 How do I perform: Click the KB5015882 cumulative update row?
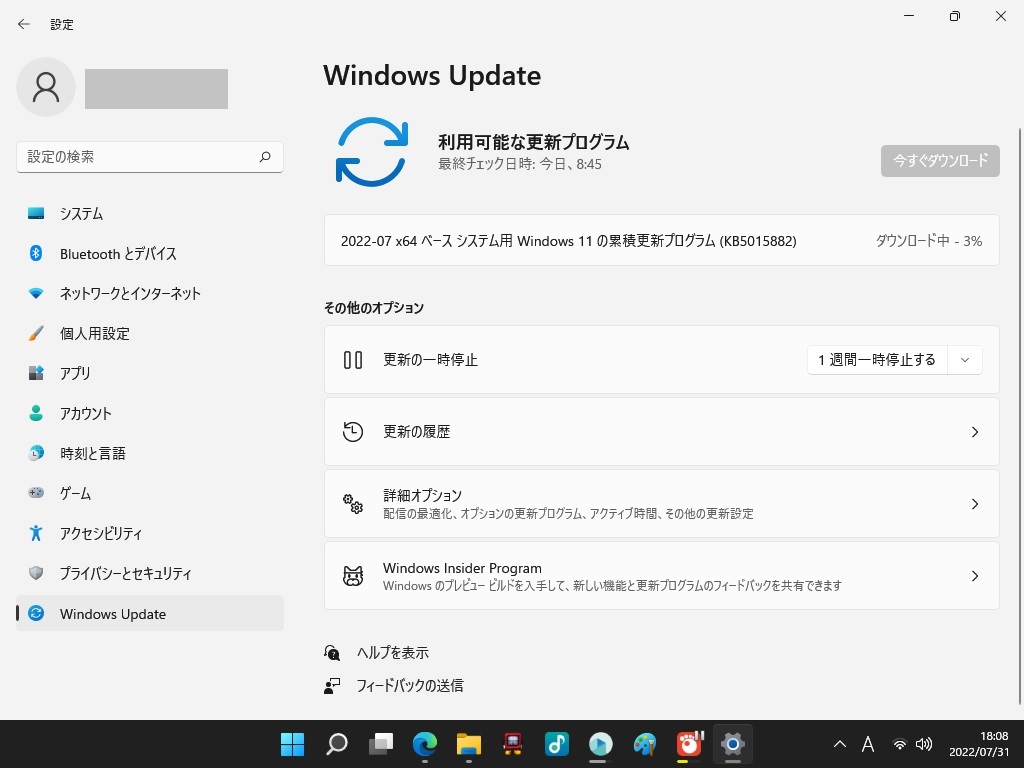662,240
